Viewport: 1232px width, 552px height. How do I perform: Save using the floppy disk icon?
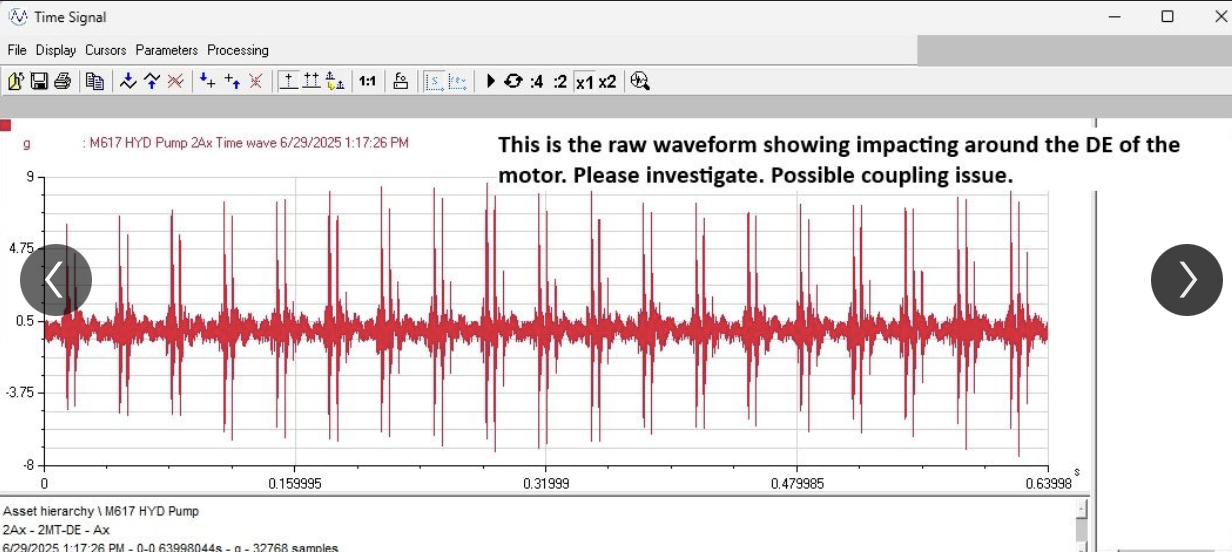[39, 81]
